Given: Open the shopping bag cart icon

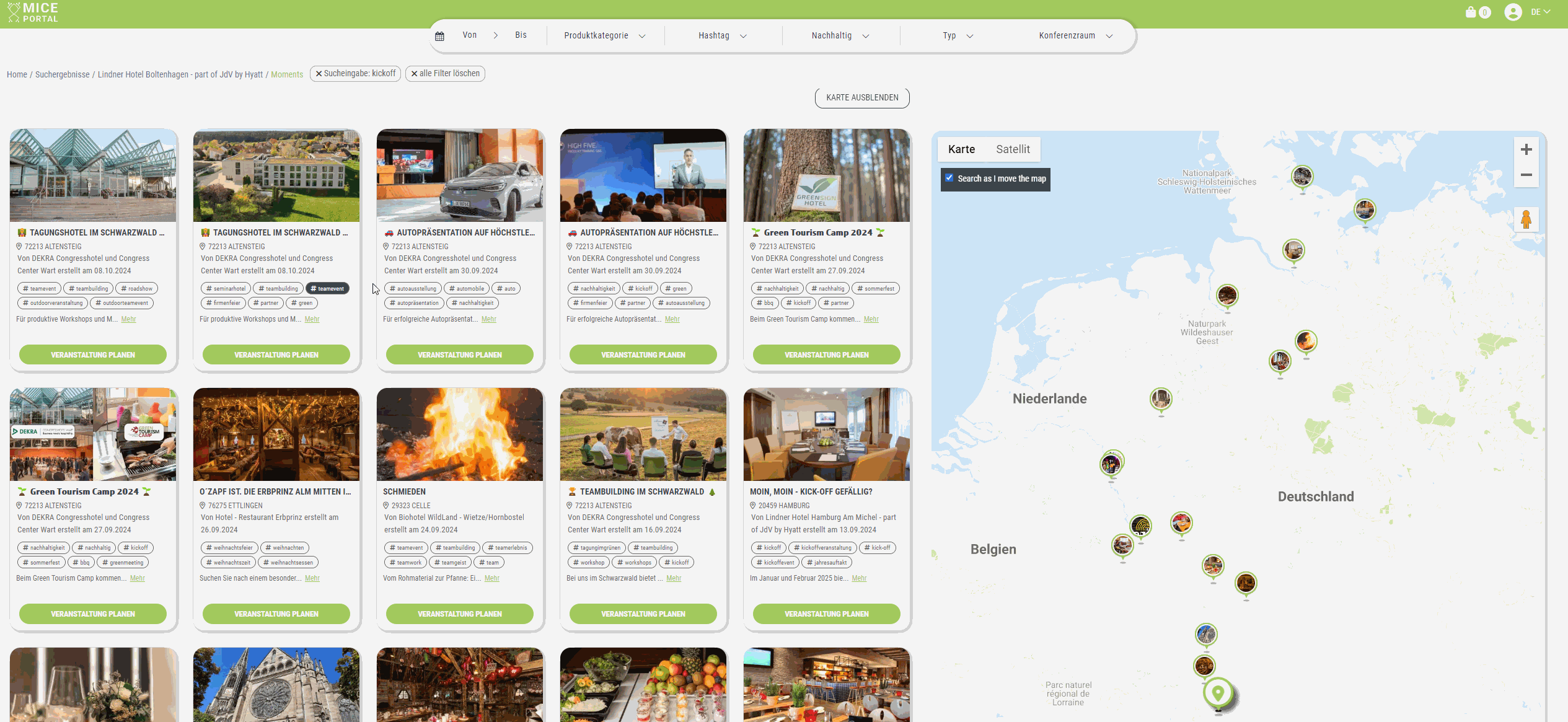Looking at the screenshot, I should [x=1471, y=12].
